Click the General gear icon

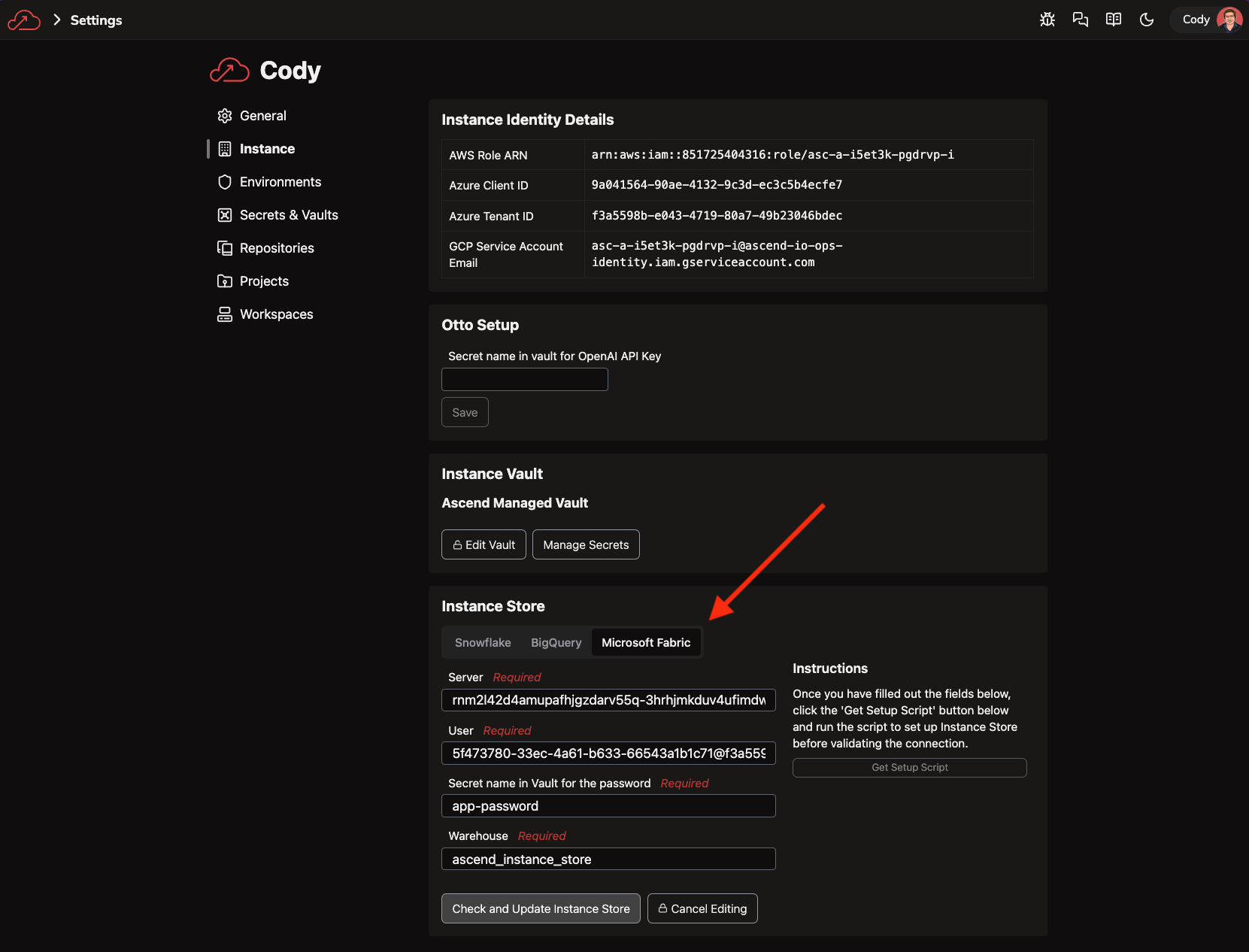click(x=225, y=116)
